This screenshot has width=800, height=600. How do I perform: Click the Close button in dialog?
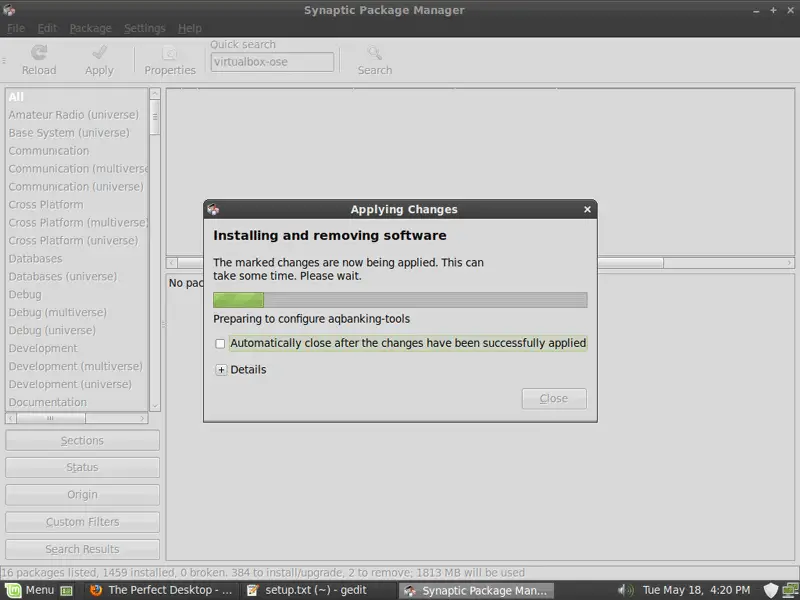554,398
